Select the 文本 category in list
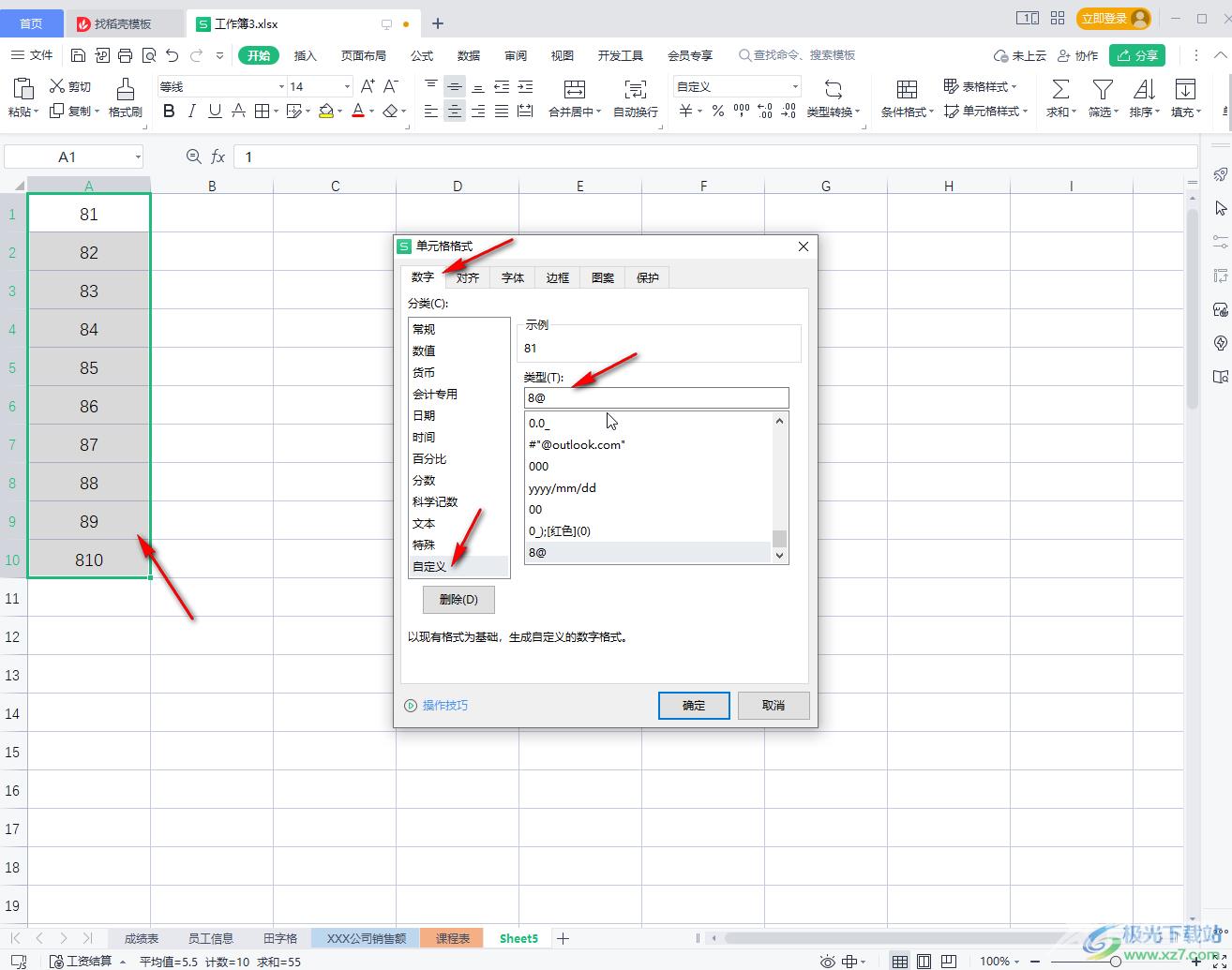Image resolution: width=1232 pixels, height=970 pixels. point(458,523)
